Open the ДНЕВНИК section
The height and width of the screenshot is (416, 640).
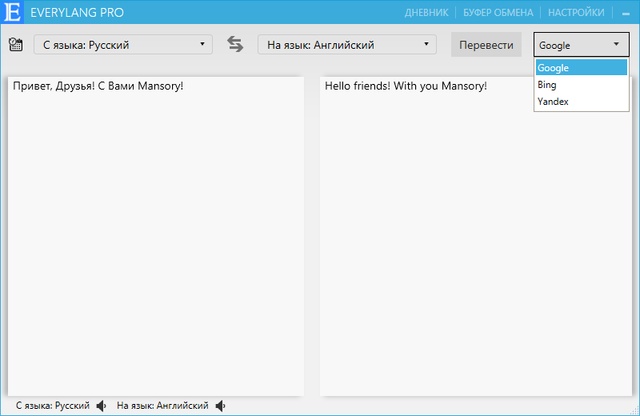click(426, 13)
